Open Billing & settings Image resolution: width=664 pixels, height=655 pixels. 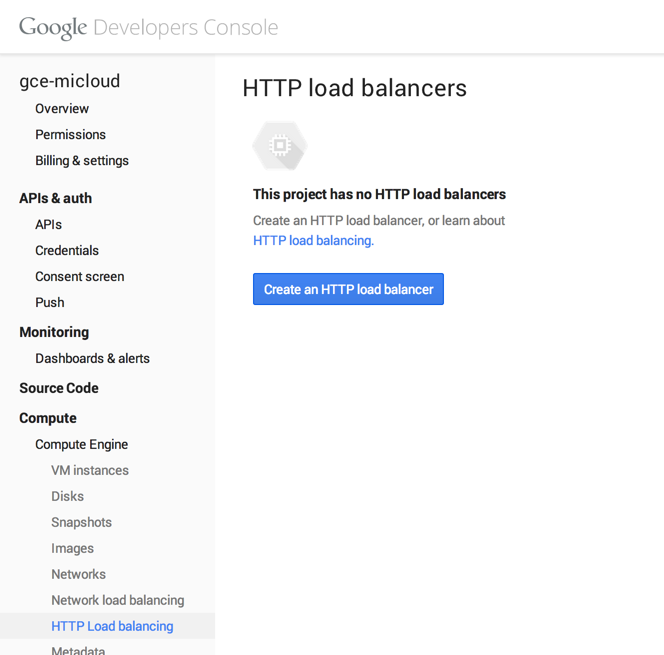pos(82,161)
